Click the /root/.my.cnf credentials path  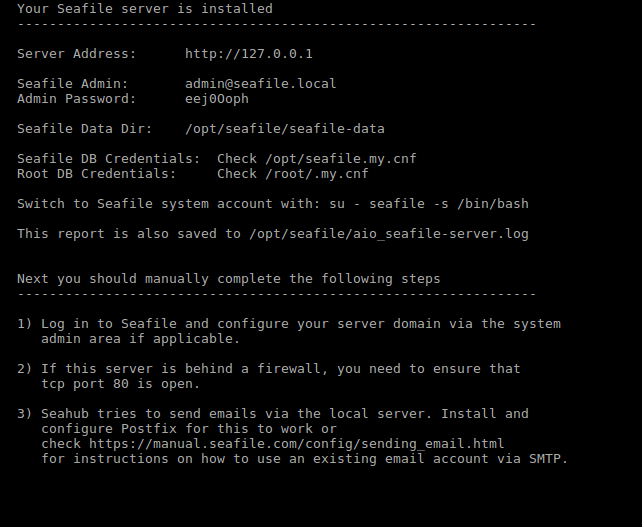(x=317, y=174)
